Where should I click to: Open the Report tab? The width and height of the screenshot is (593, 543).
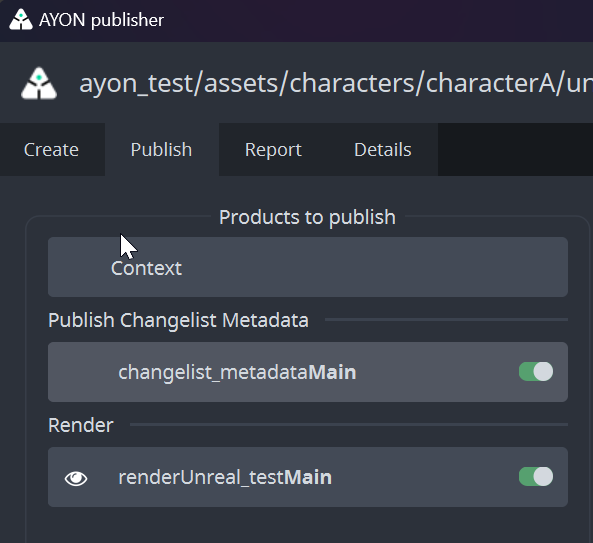coord(273,149)
